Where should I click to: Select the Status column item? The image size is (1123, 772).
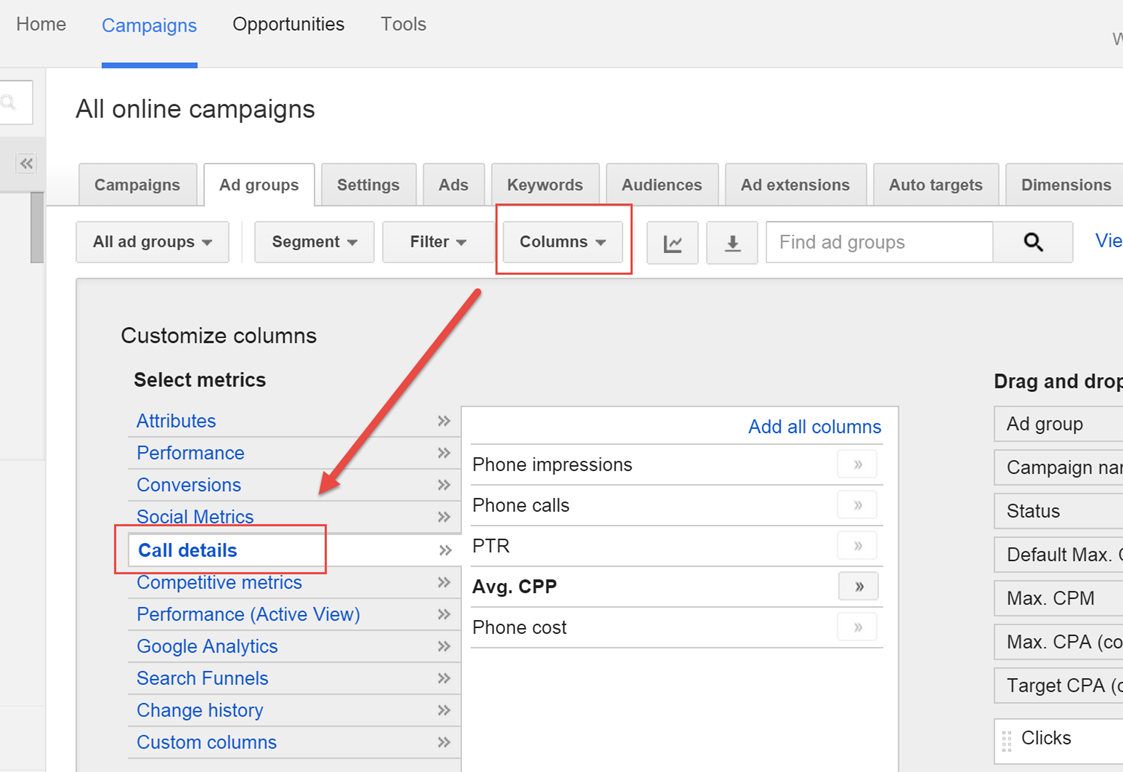point(1059,511)
